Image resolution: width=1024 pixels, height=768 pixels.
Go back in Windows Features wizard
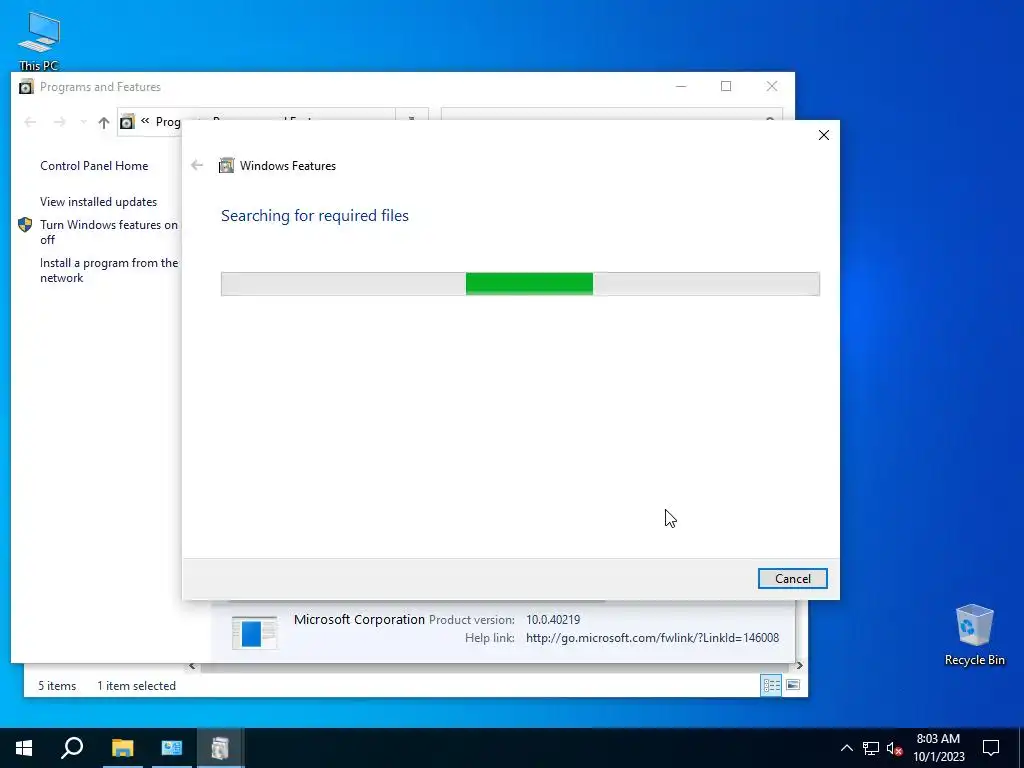coord(197,165)
